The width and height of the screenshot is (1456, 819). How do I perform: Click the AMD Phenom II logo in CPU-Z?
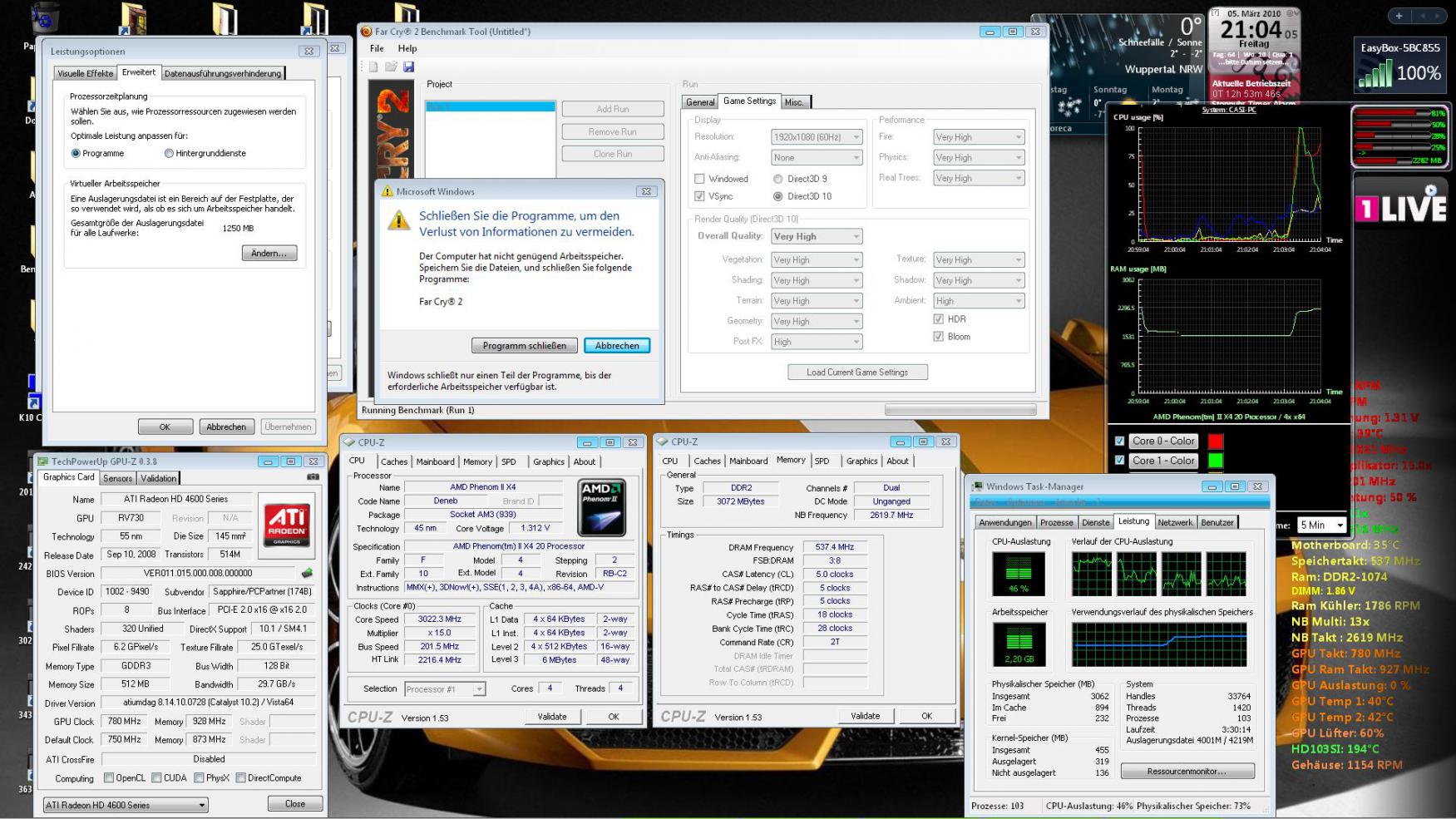coord(602,507)
